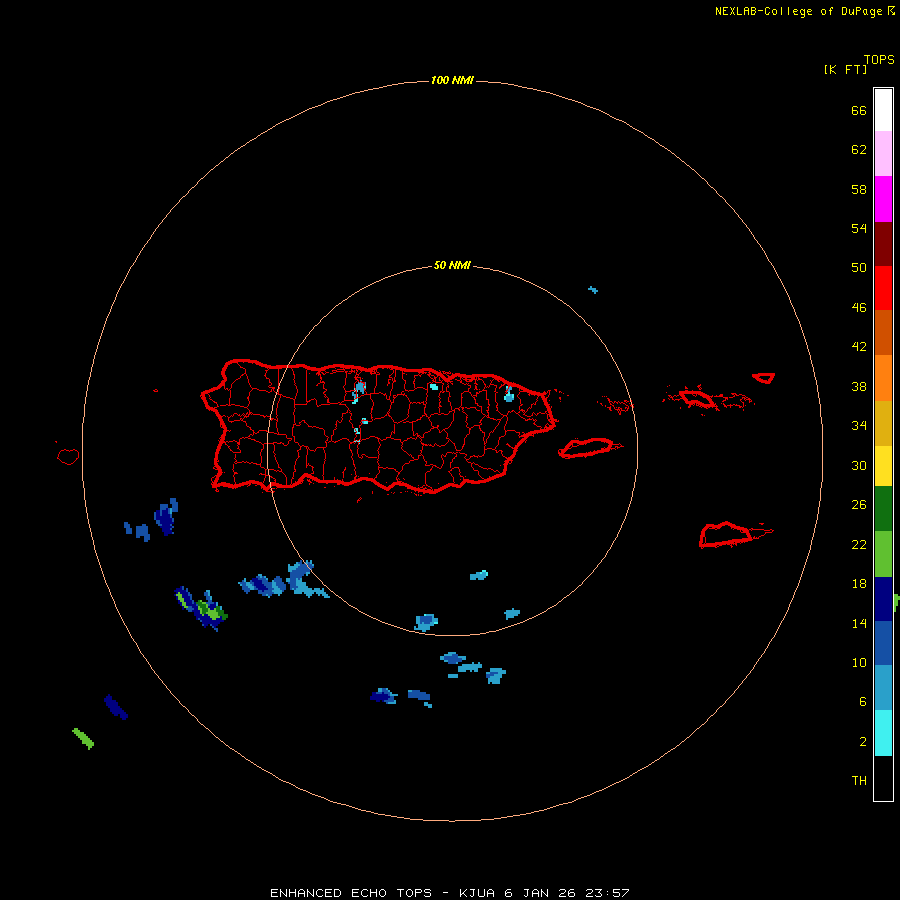Select the gold legend band
The width and height of the screenshot is (900, 900).
coord(883,424)
